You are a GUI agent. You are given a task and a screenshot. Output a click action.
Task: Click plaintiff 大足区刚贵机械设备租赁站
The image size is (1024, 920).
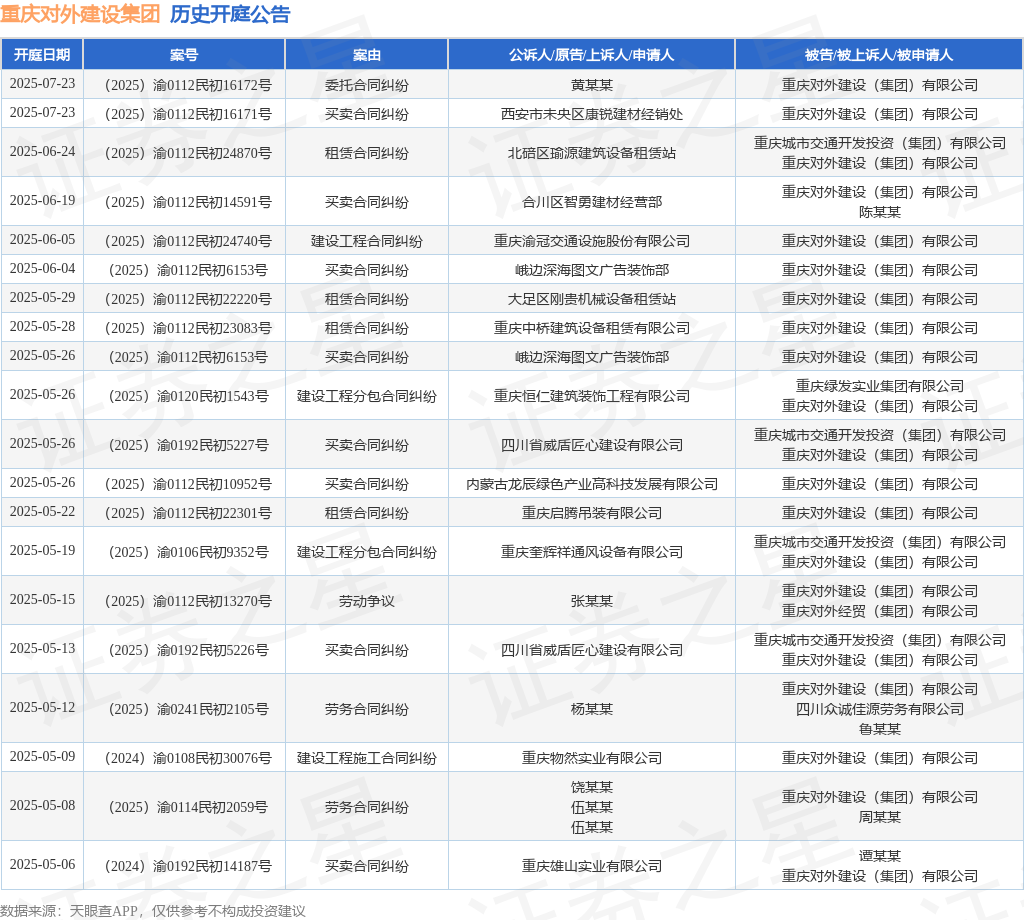click(x=592, y=299)
